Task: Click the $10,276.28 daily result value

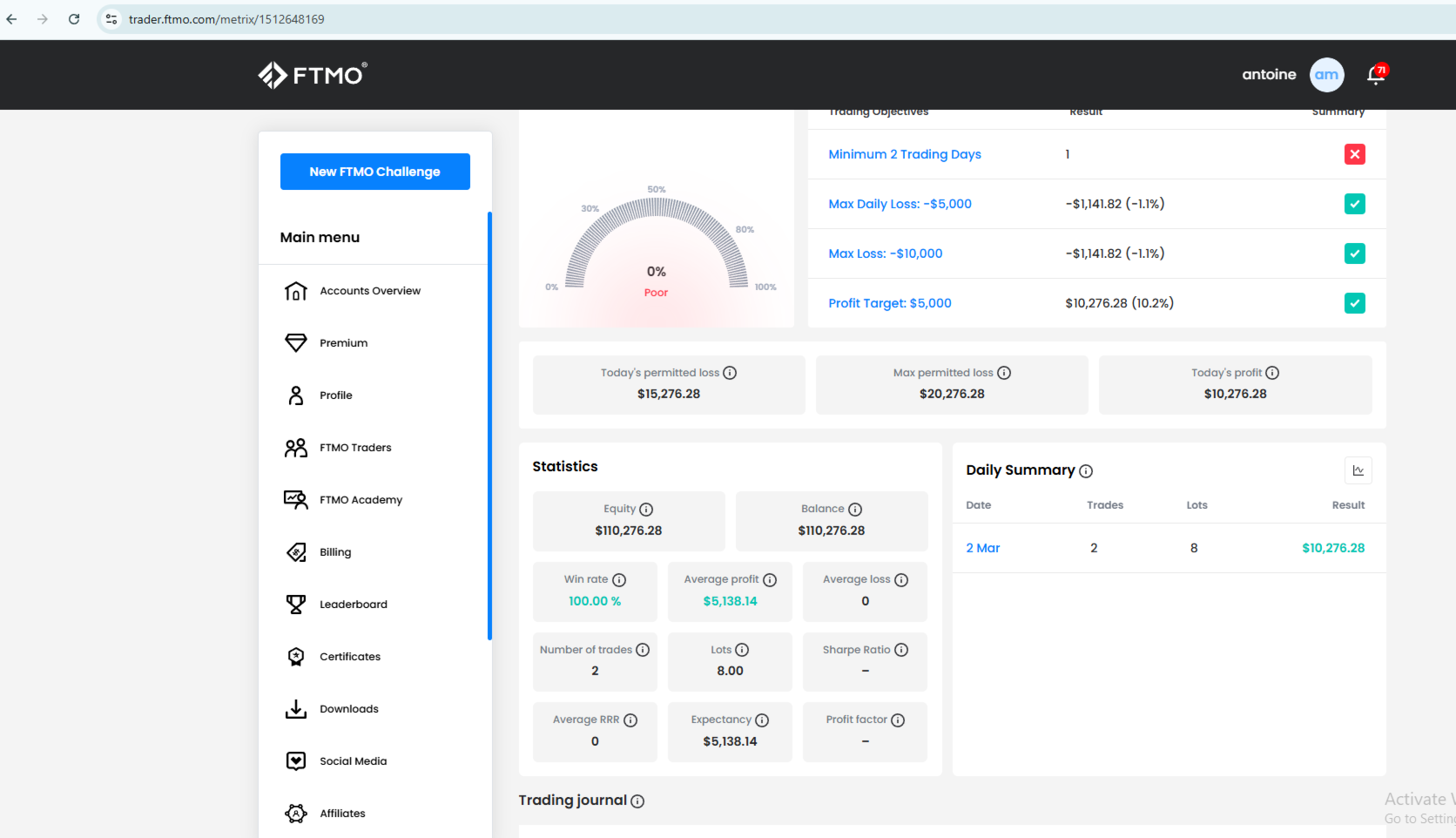Action: click(1333, 548)
